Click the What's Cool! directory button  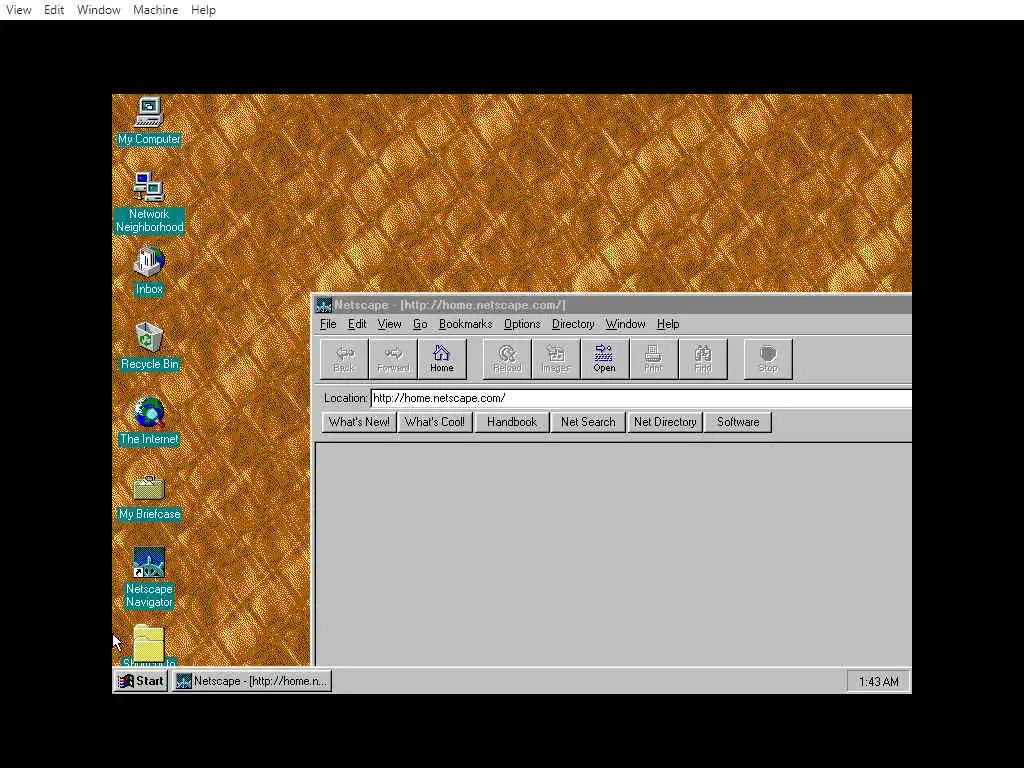435,422
